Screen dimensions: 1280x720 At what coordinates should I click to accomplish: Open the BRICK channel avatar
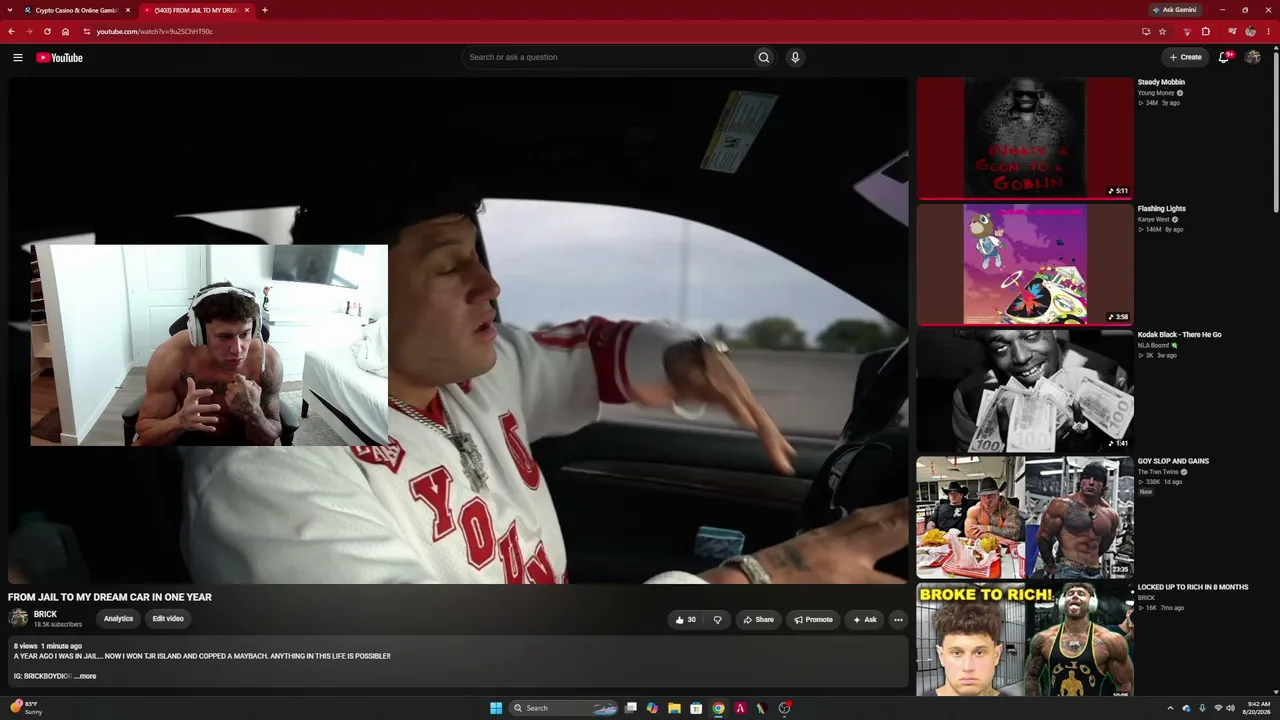(18, 618)
